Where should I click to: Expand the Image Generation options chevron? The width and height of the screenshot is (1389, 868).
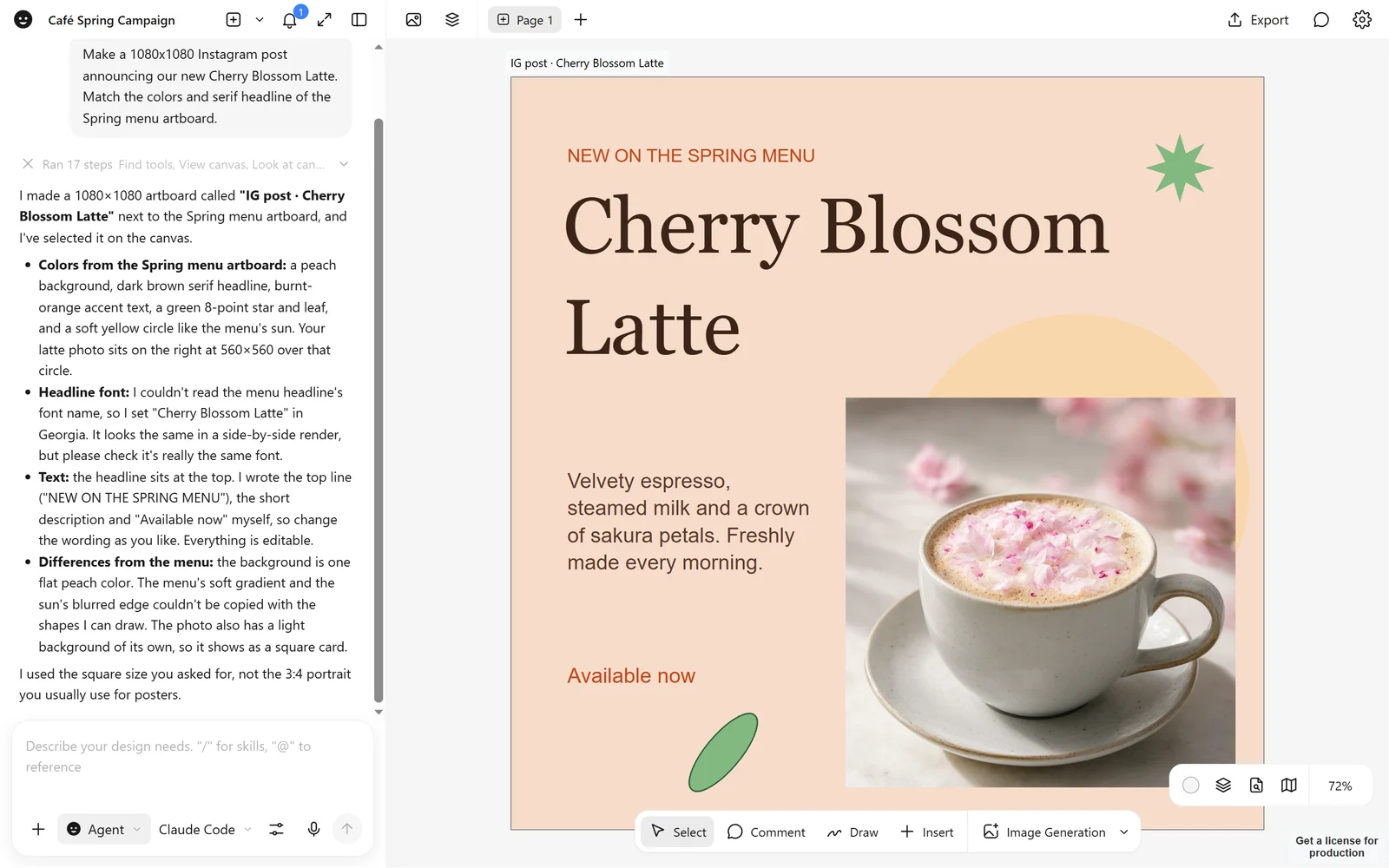coord(1124,832)
